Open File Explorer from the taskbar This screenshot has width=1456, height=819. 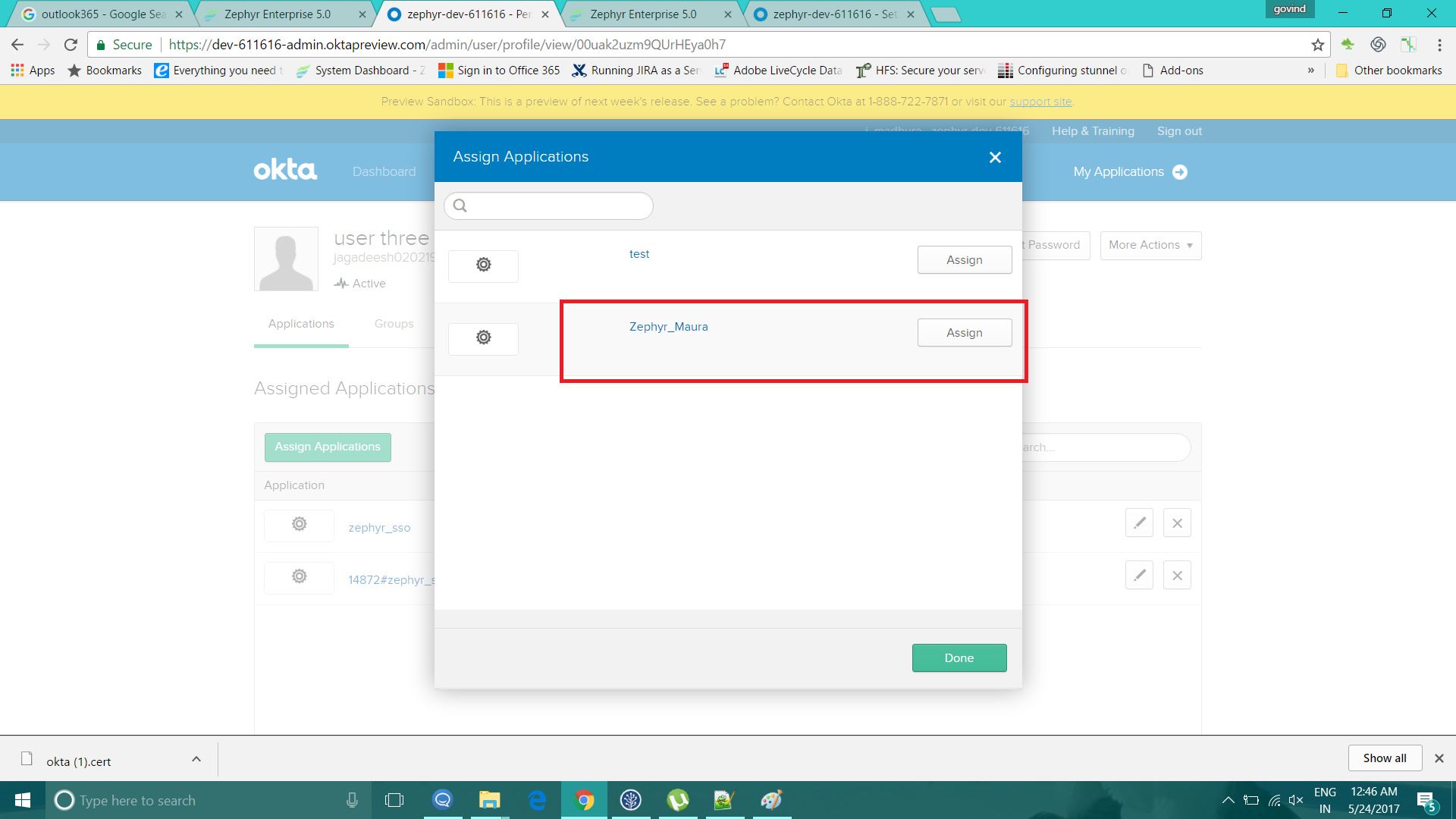pyautogui.click(x=489, y=800)
